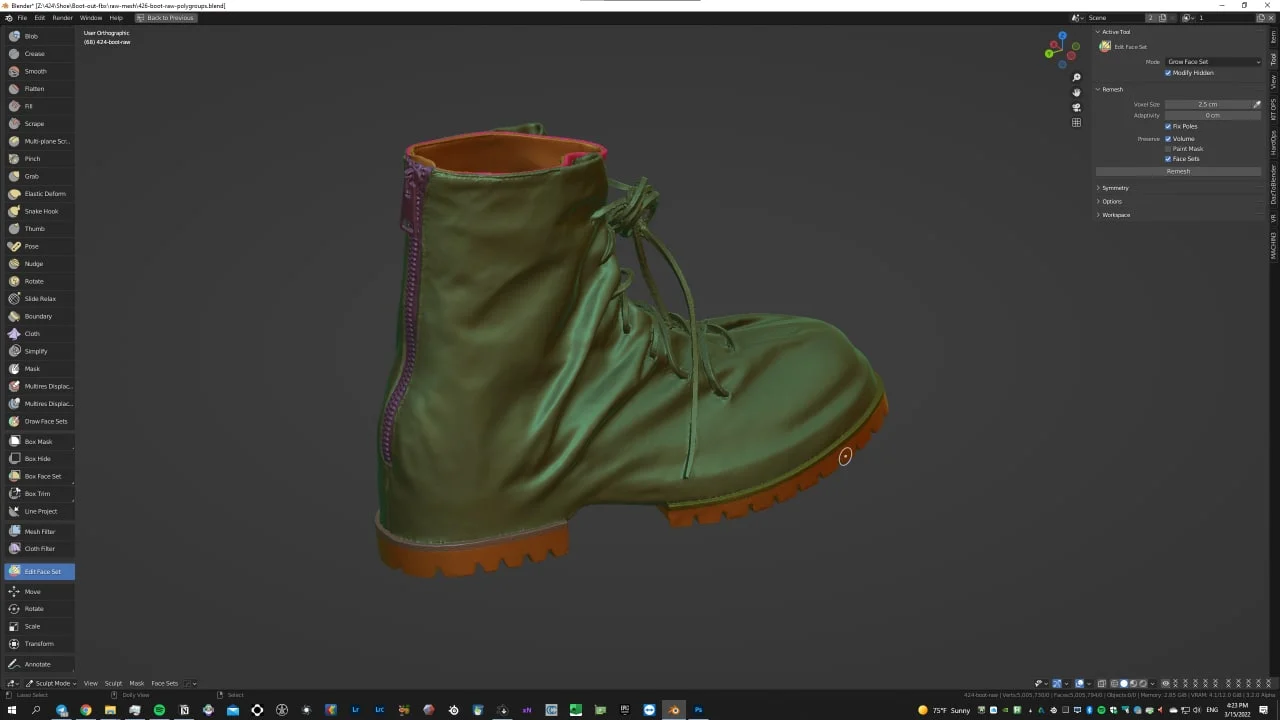Click the viewport zoom magnifier icon
This screenshot has height=720, width=1280.
(1076, 78)
